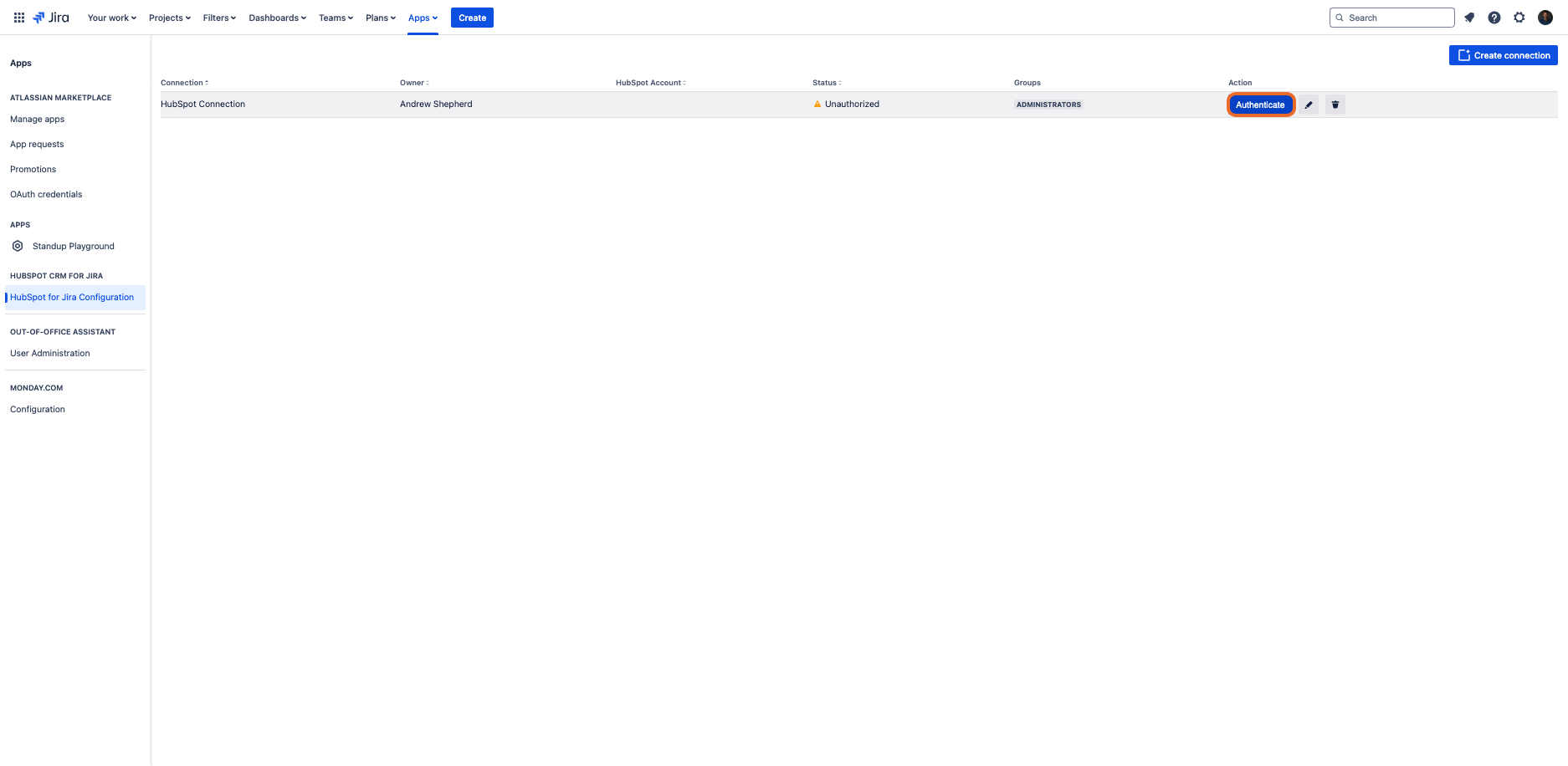Click in the Search field
Image resolution: width=1568 pixels, height=766 pixels.
point(1392,18)
